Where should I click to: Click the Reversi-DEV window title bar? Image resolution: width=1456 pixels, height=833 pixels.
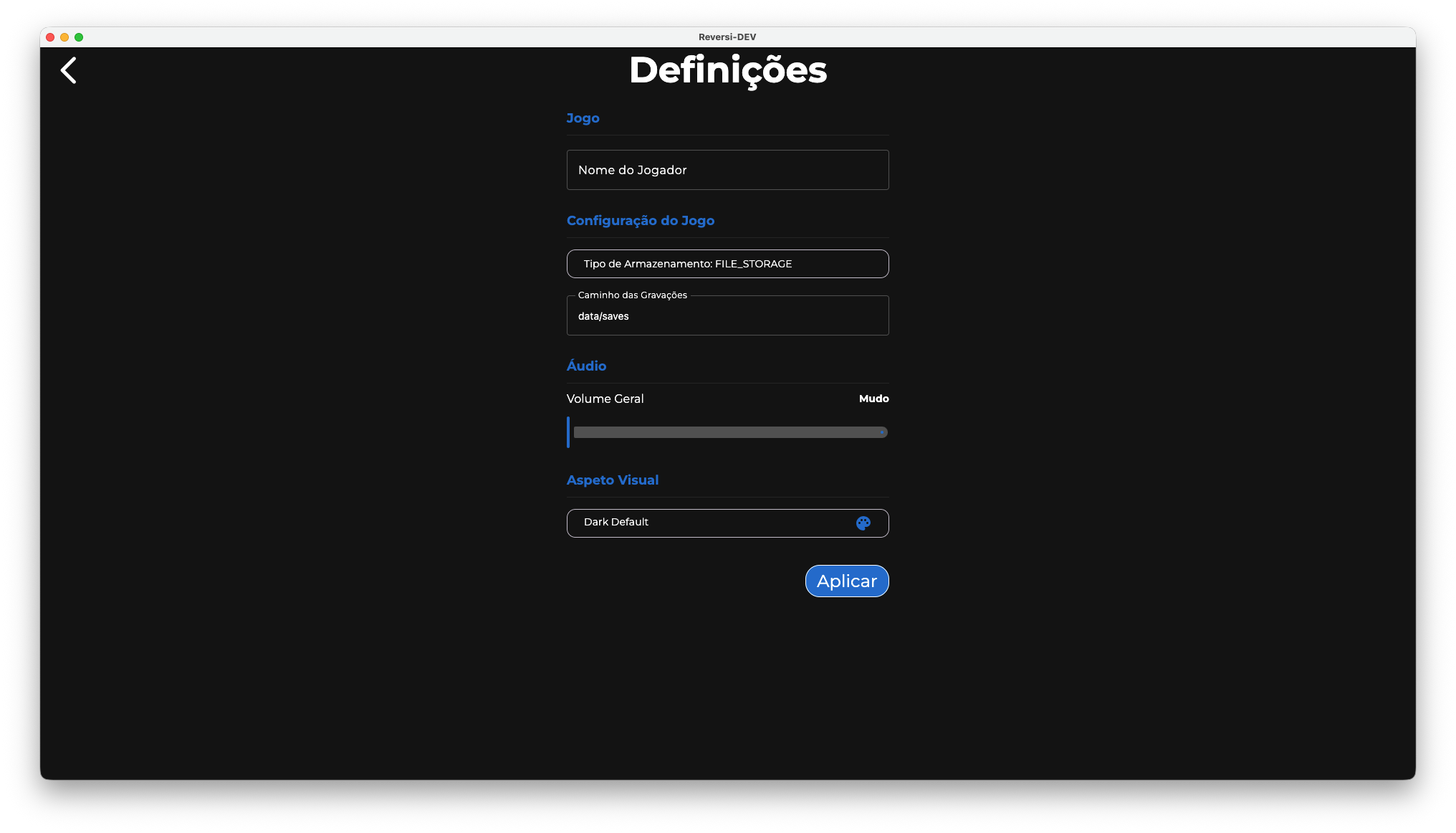pos(727,37)
